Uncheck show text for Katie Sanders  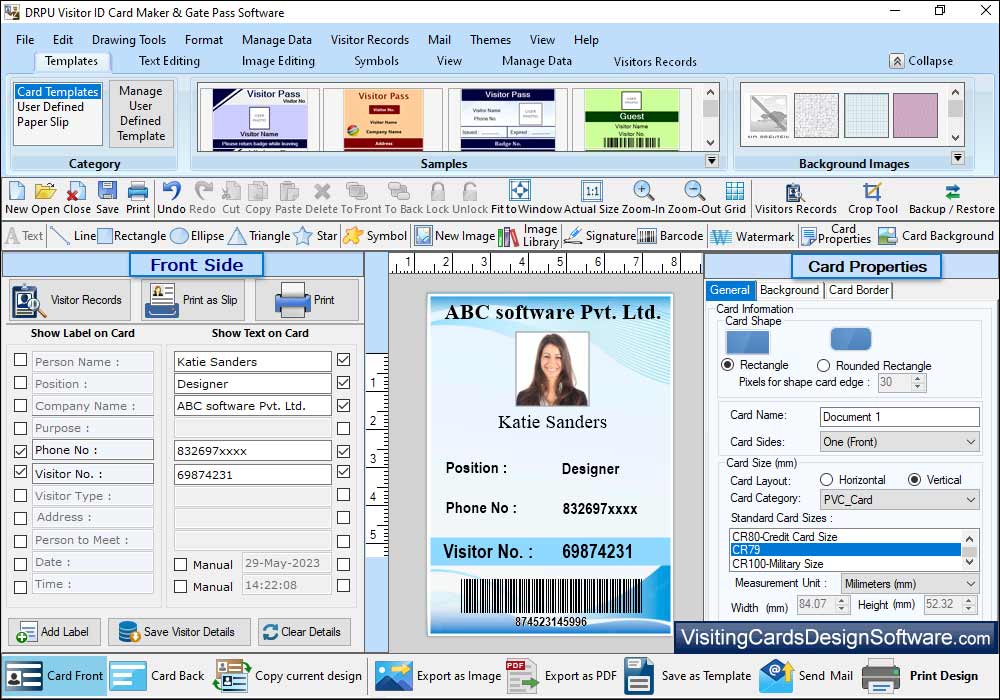click(x=343, y=360)
